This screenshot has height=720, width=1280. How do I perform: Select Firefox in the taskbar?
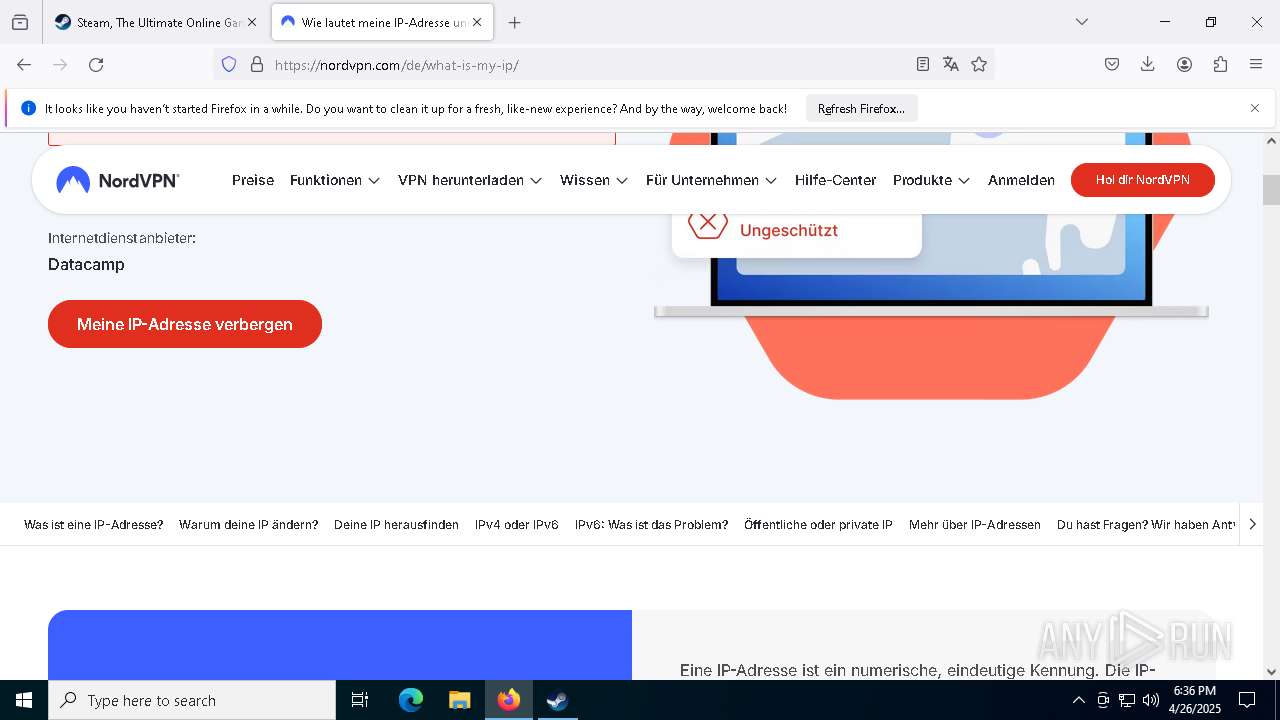[508, 700]
